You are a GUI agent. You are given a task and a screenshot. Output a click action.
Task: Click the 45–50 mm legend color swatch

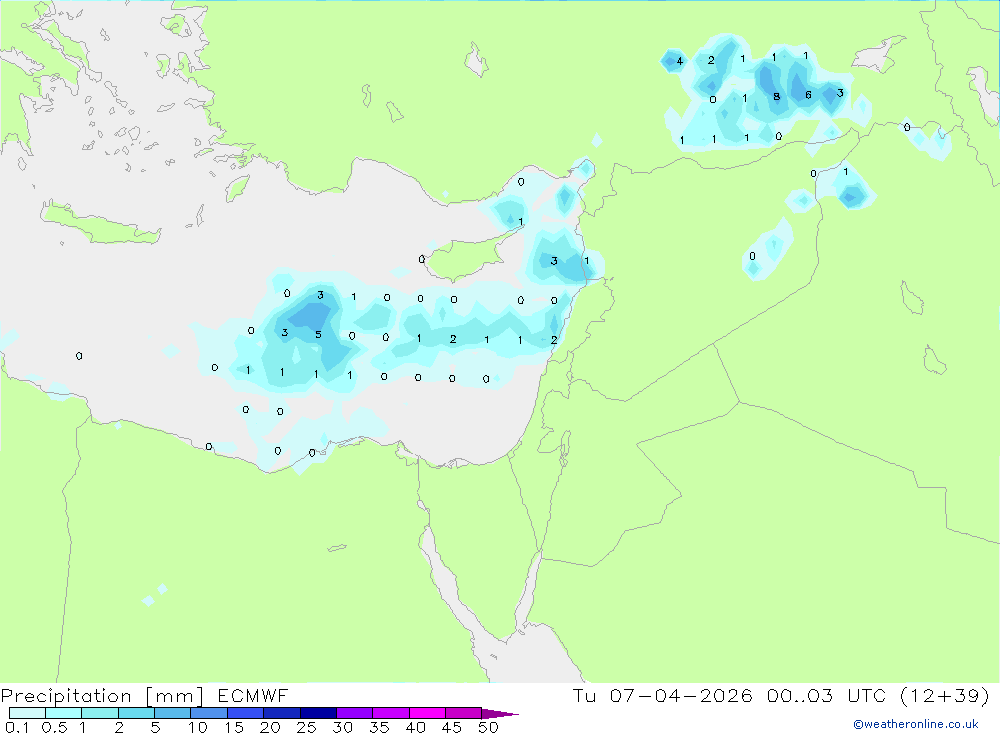[x=464, y=713]
